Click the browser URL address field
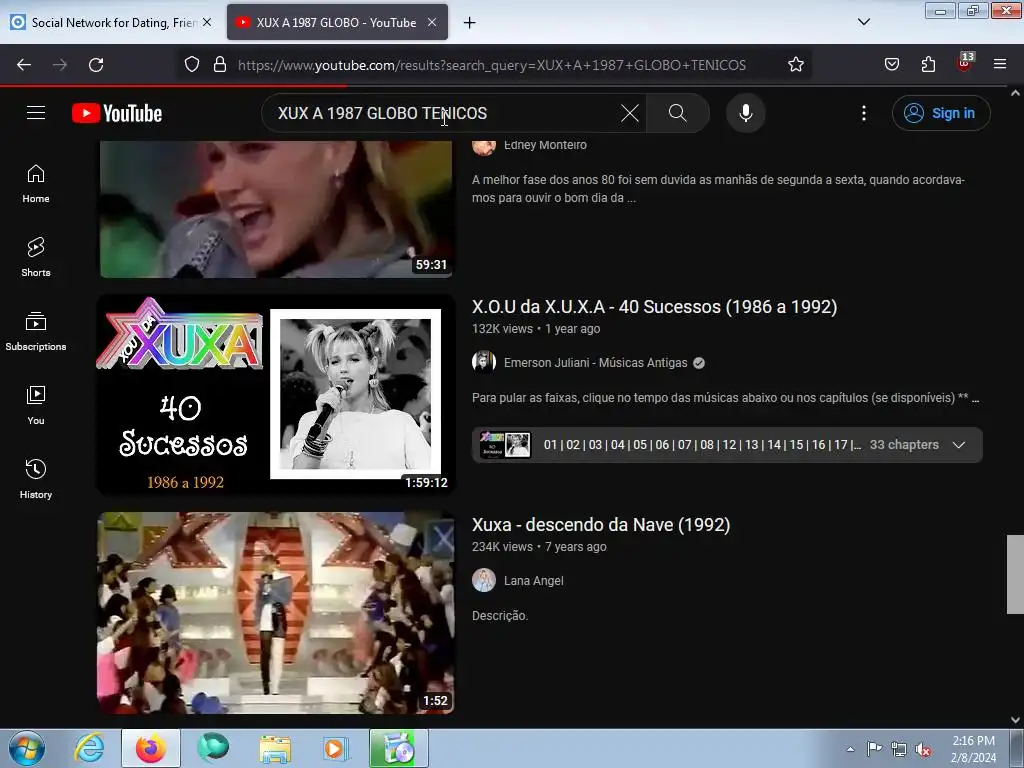Image resolution: width=1024 pixels, height=768 pixels. [x=492, y=65]
